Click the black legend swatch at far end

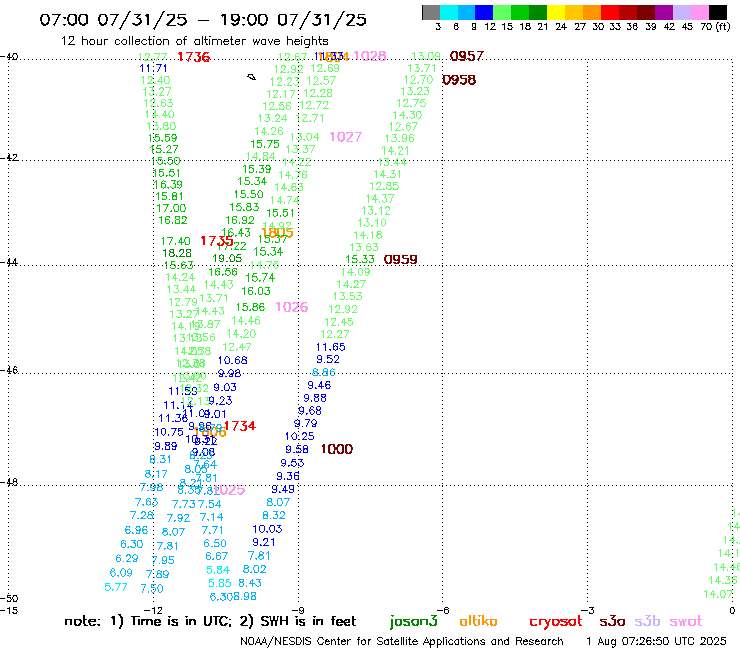(x=718, y=12)
